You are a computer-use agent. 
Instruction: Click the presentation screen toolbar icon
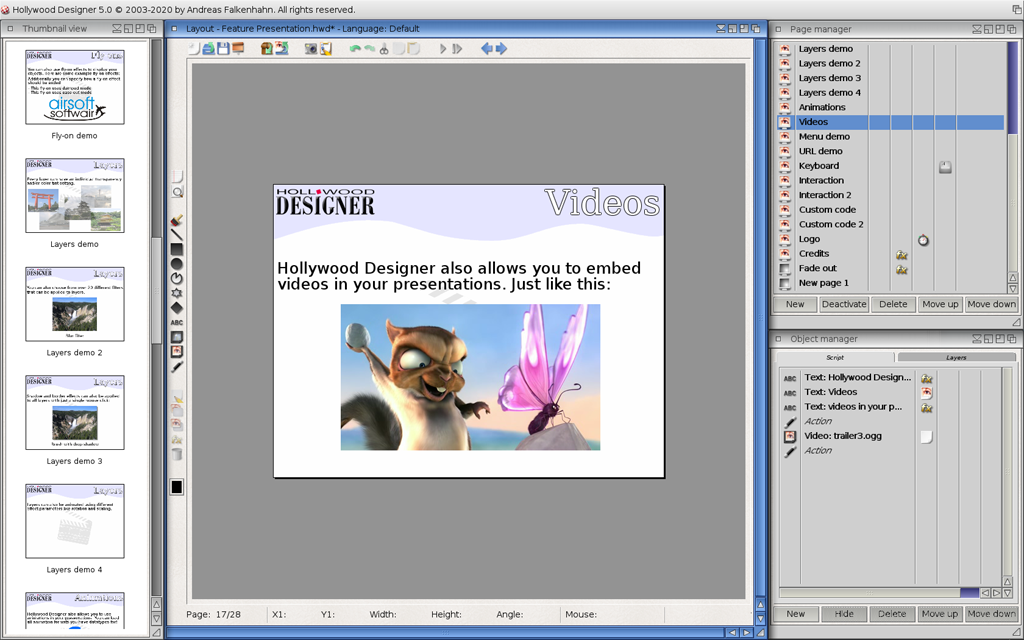[x=238, y=48]
